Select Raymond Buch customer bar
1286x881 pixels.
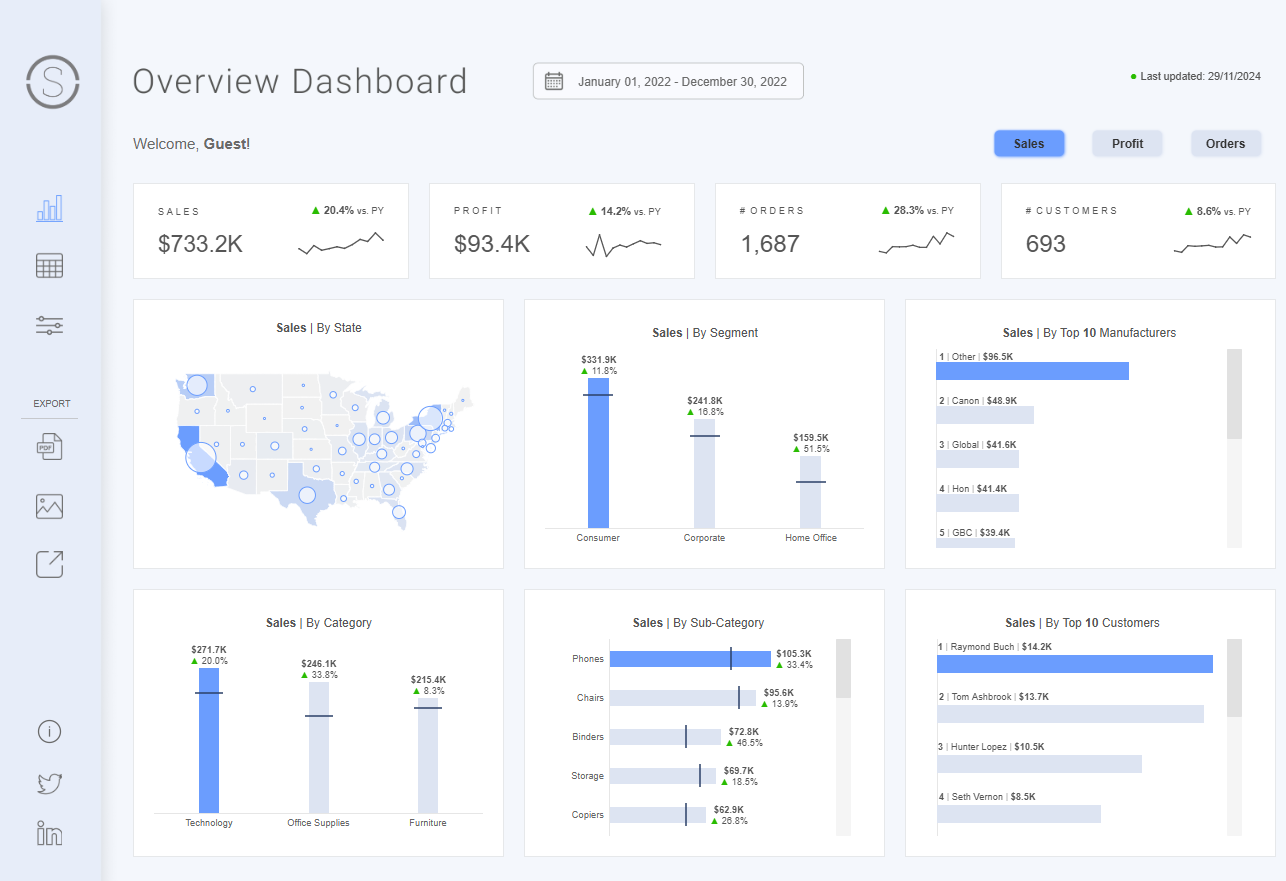[x=1074, y=664]
